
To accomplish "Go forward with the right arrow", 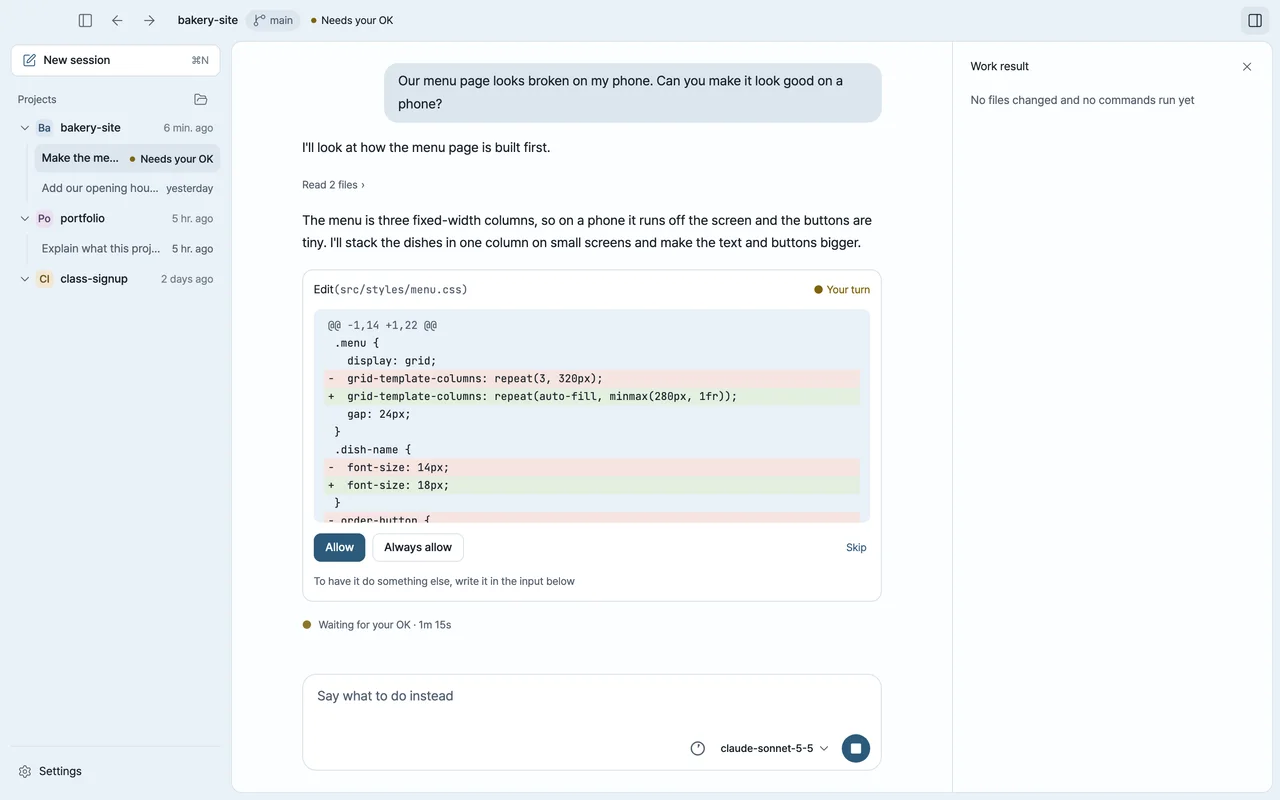I will coord(149,20).
